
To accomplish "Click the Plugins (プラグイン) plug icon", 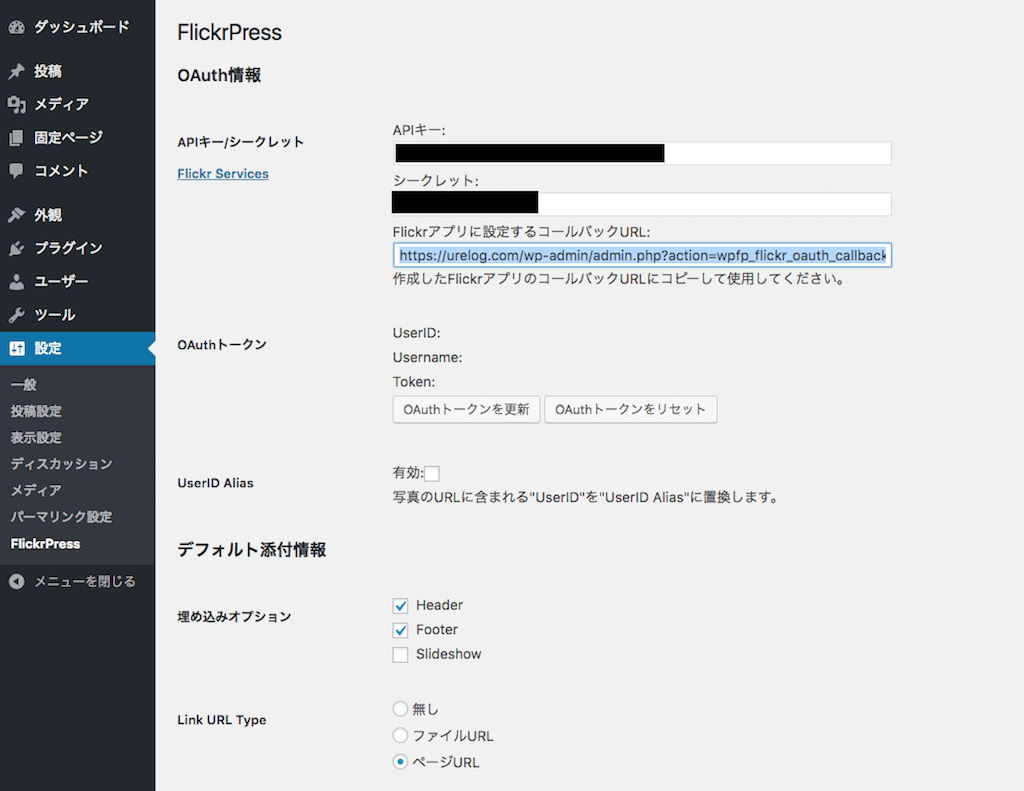I will coord(16,248).
